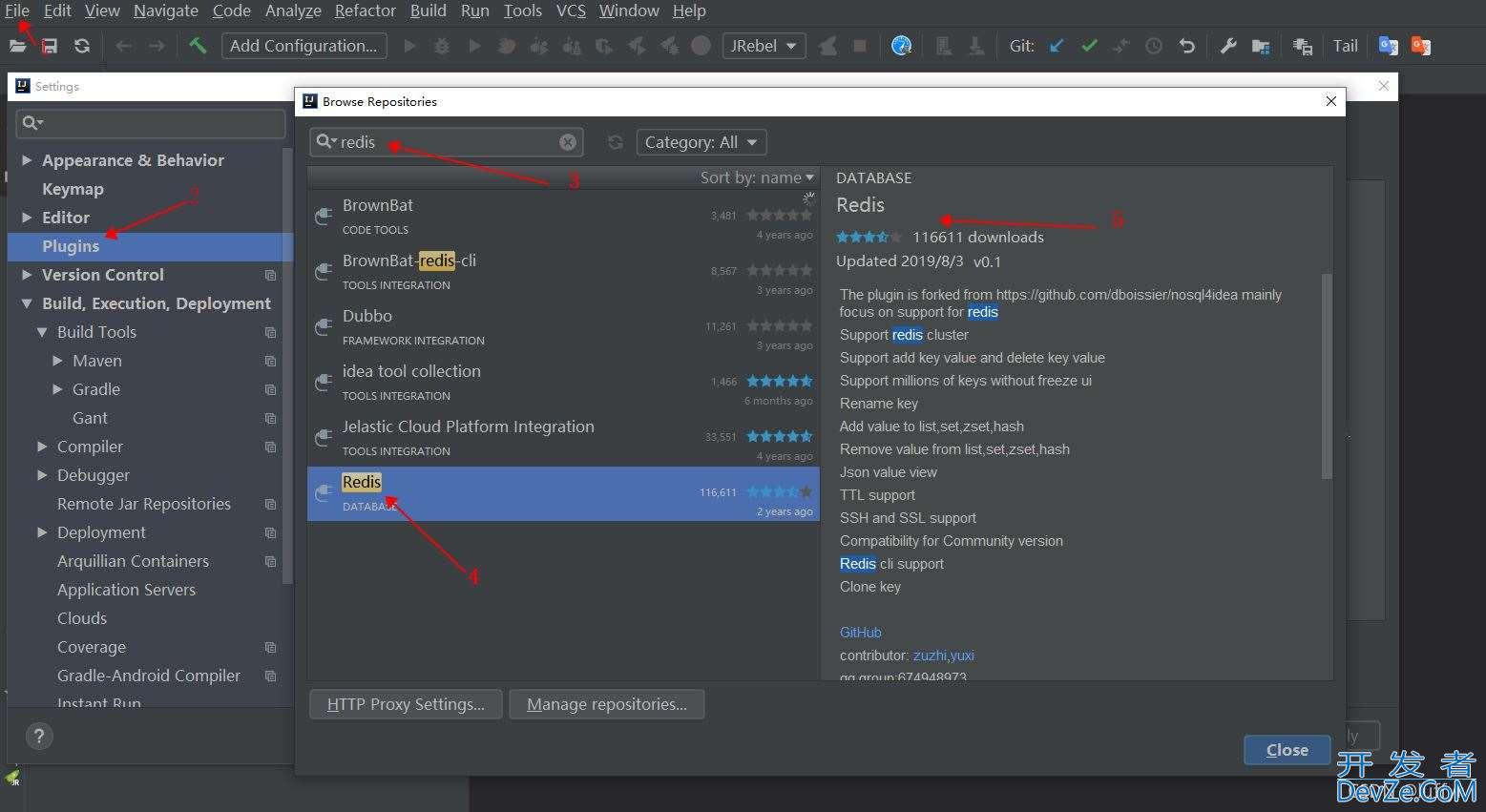The width and height of the screenshot is (1486, 812).
Task: Select the BrownBat-redis-cli plugin
Action: 563,272
